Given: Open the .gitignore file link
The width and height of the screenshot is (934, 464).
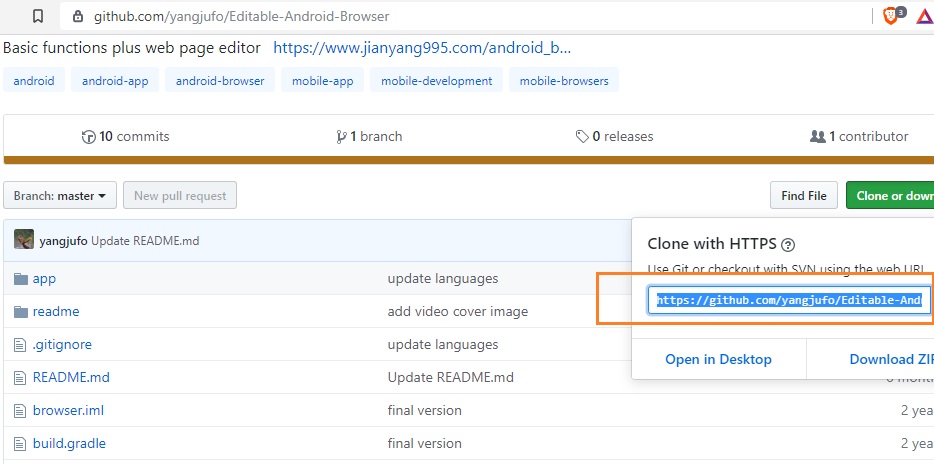Looking at the screenshot, I should (62, 344).
